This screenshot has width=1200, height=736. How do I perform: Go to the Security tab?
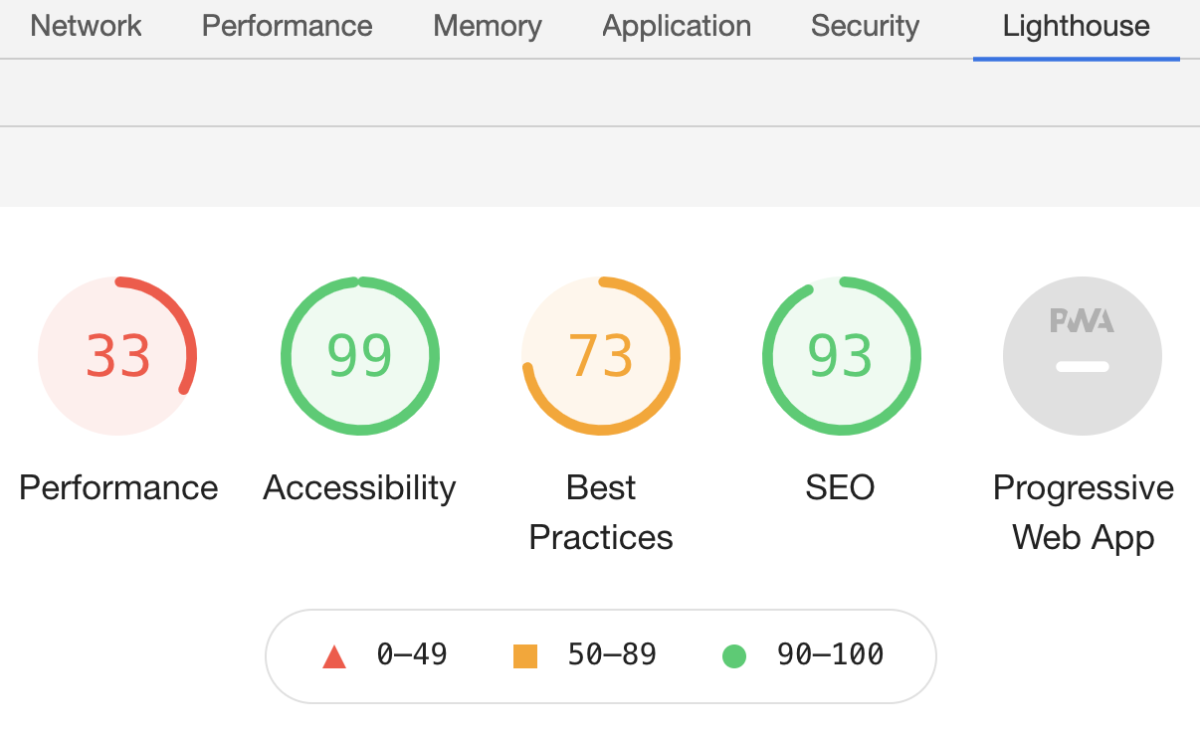(x=865, y=26)
